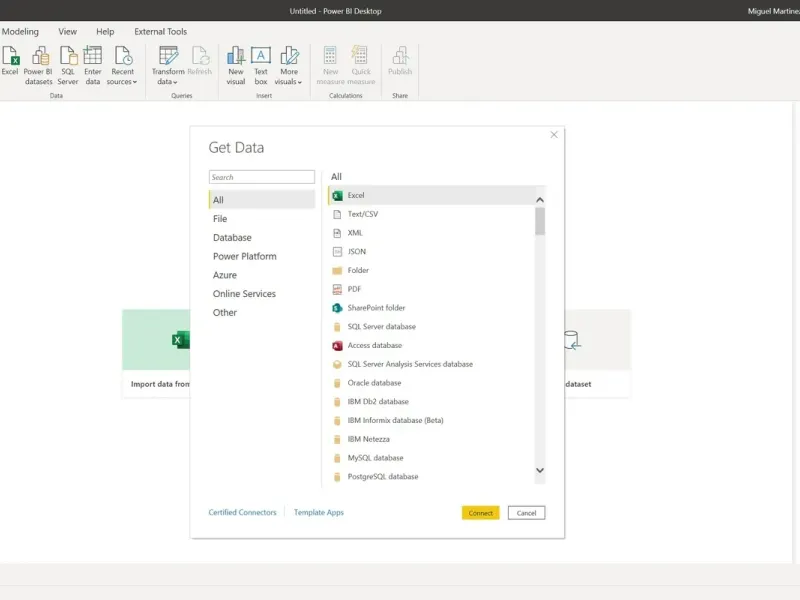Open the Modeling ribbon tab
800x600 pixels.
pos(20,32)
